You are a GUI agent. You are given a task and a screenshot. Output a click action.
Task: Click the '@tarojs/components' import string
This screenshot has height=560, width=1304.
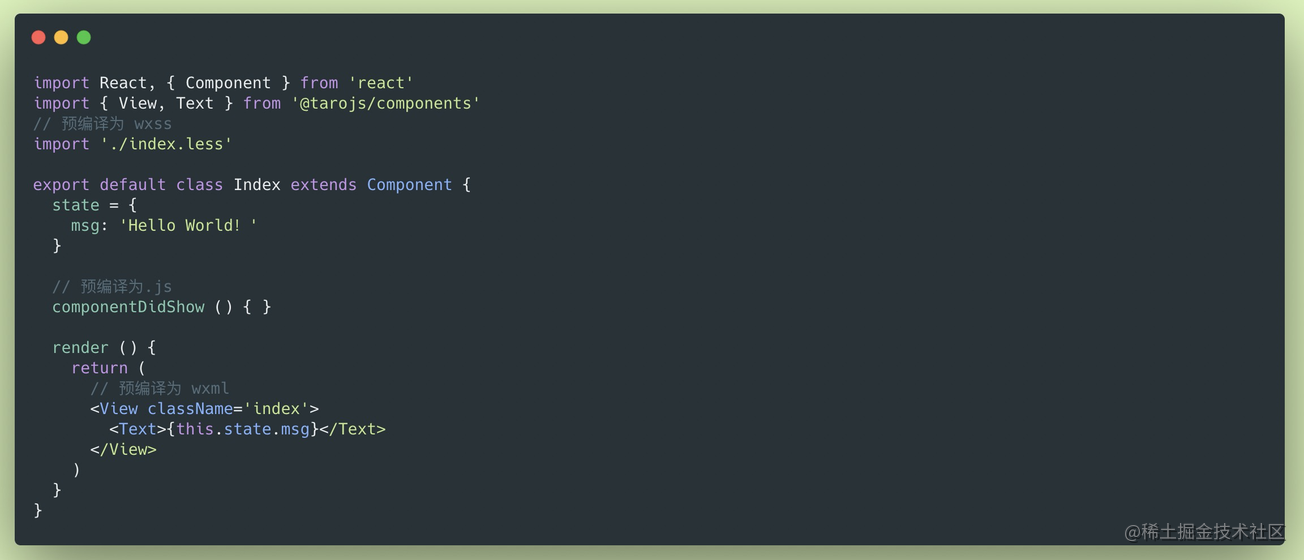[x=386, y=103]
